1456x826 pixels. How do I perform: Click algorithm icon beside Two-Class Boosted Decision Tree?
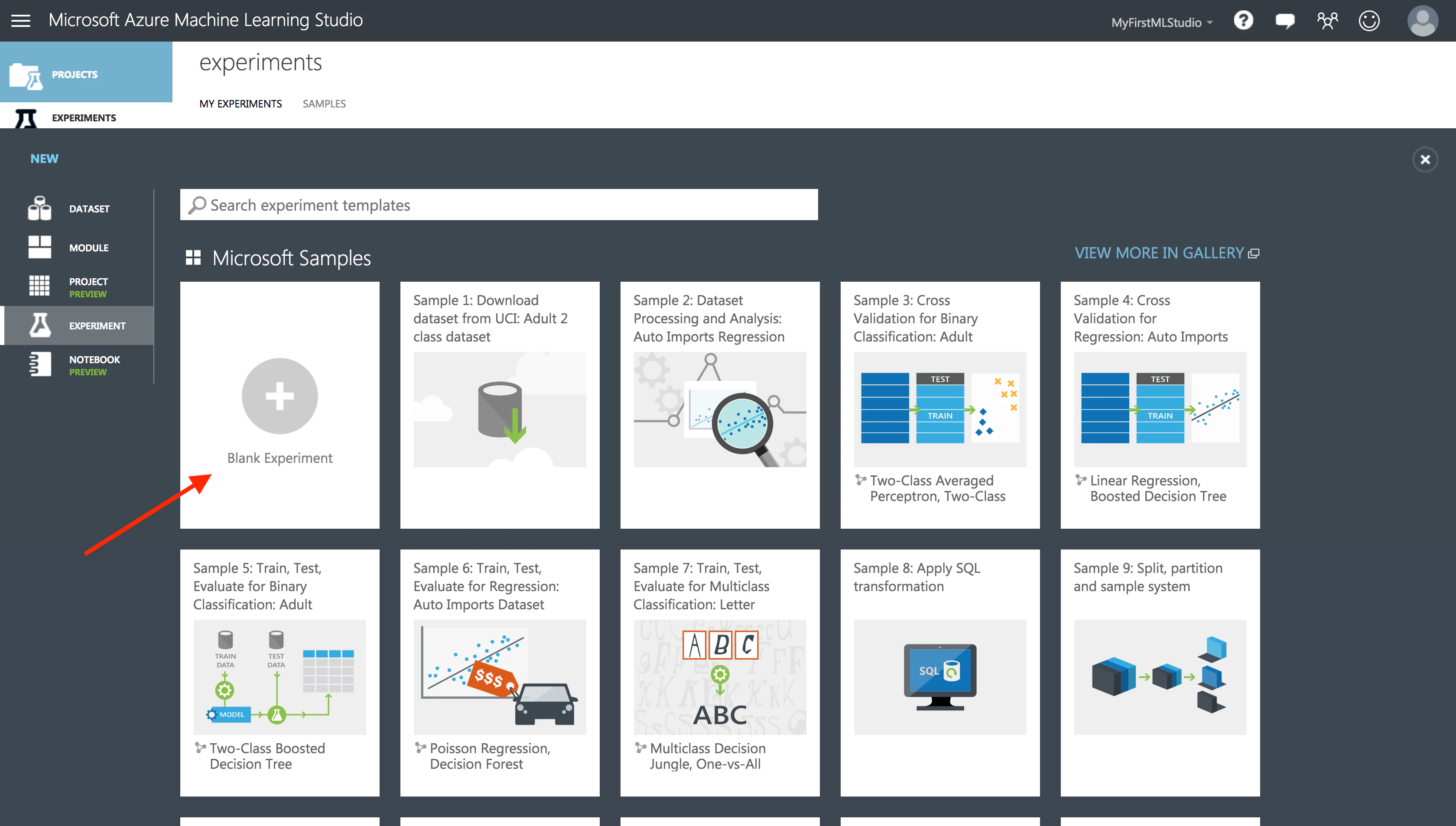[200, 748]
